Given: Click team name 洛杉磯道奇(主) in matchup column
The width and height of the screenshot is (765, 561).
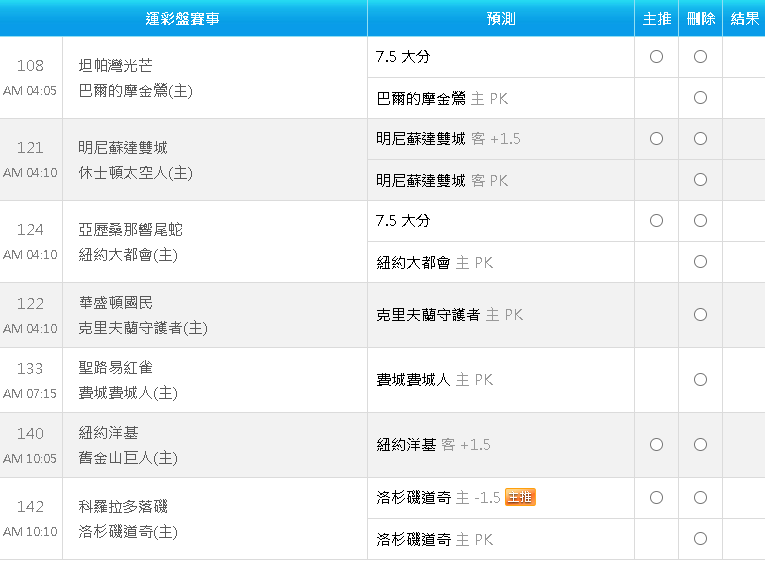Looking at the screenshot, I should pyautogui.click(x=128, y=532).
